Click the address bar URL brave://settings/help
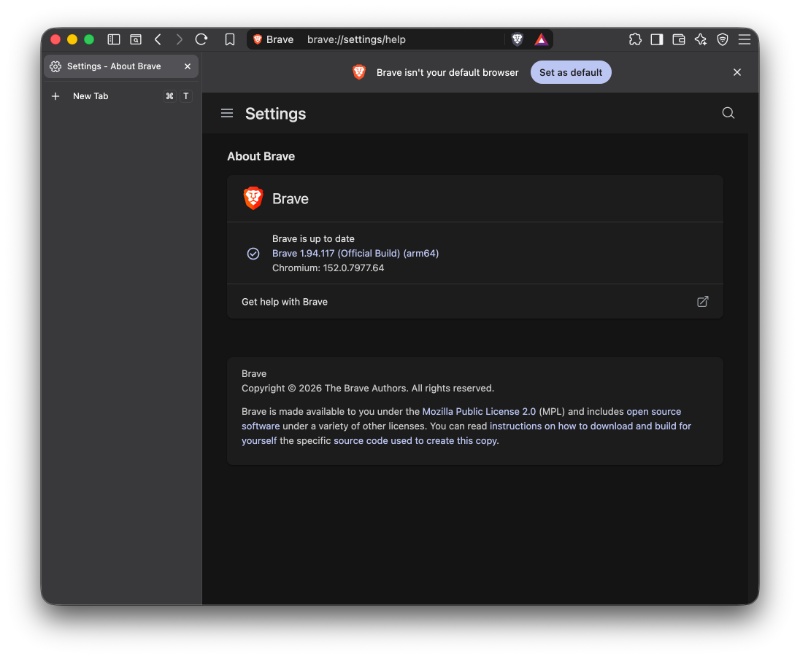Viewport: 800px width, 659px height. coord(356,39)
